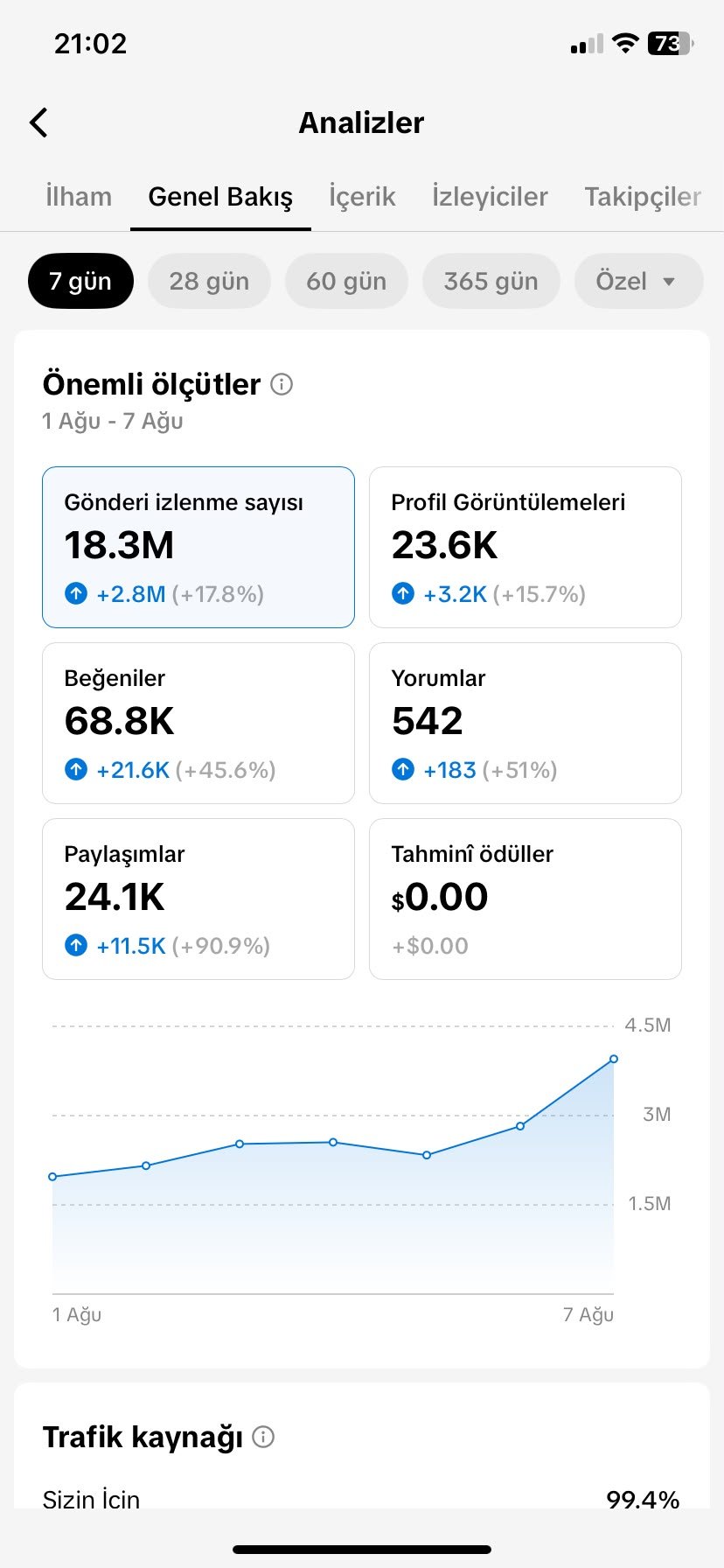Select the Paylaşımlar metric card
Image resolution: width=724 pixels, height=1568 pixels.
[x=198, y=899]
